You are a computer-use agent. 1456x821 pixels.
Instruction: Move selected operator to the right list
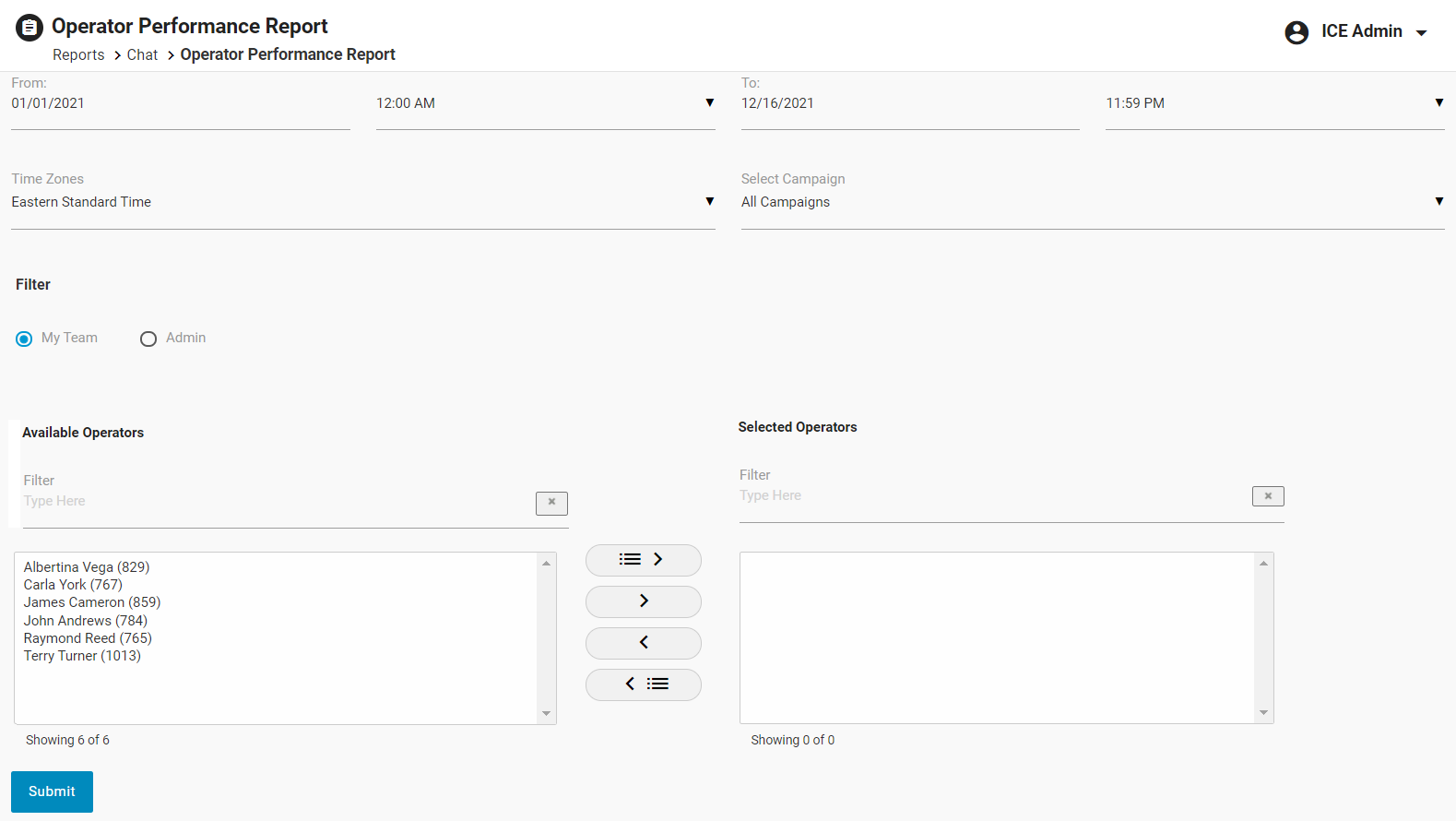[643, 601]
